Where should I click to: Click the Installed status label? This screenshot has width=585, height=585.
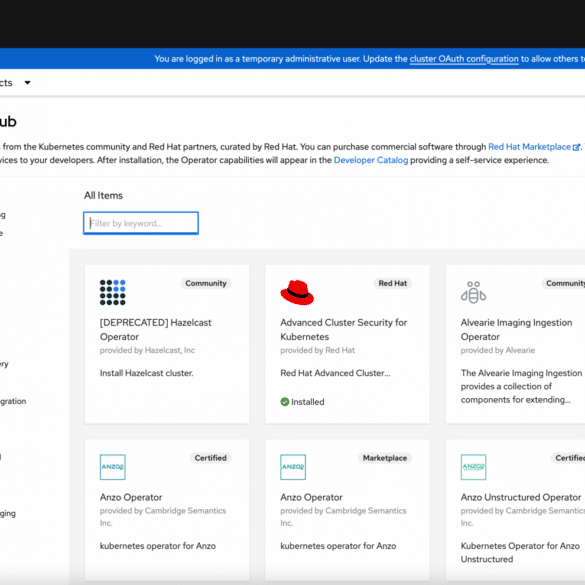pyautogui.click(x=308, y=402)
